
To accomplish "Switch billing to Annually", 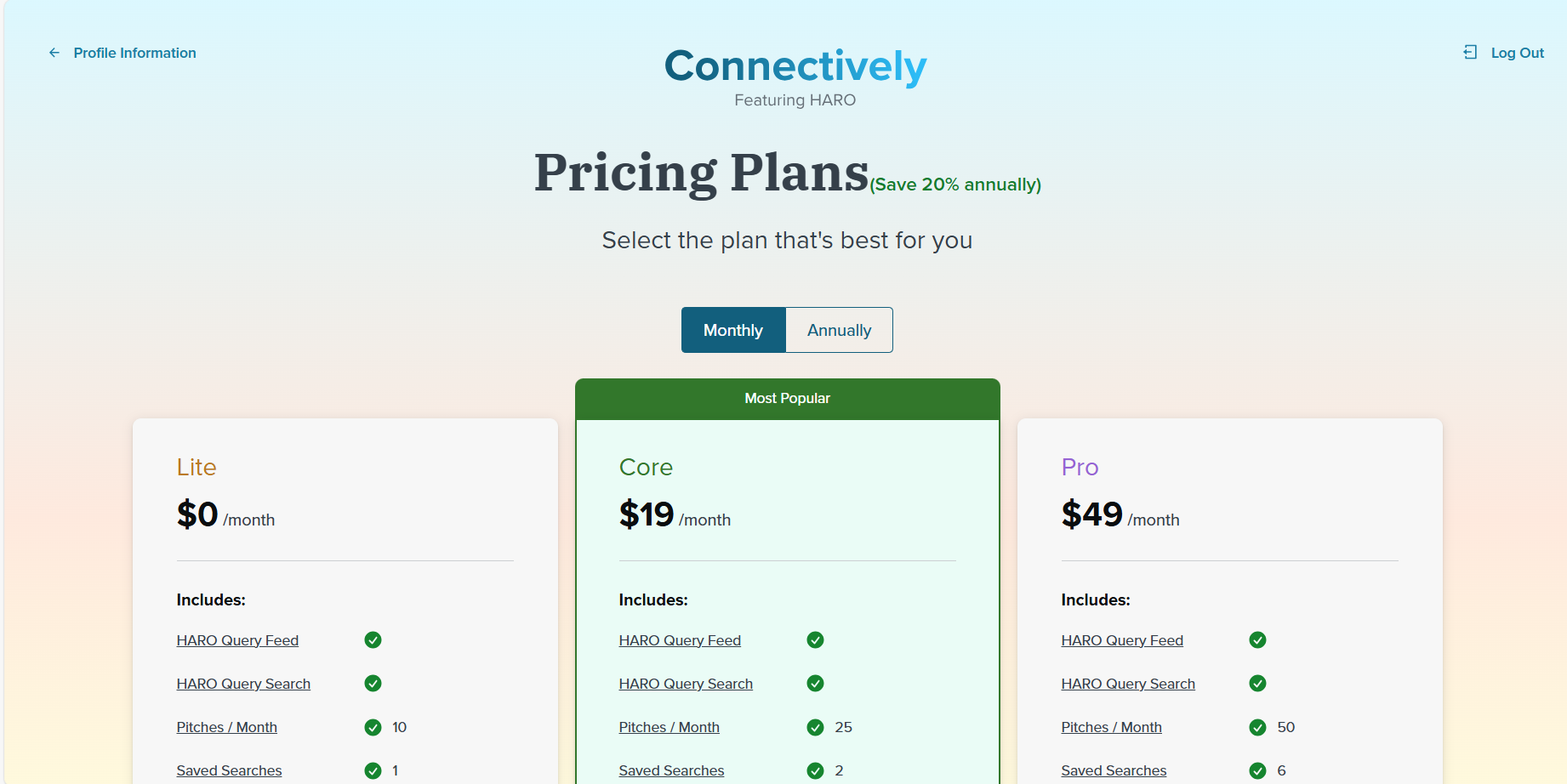I will pos(839,330).
